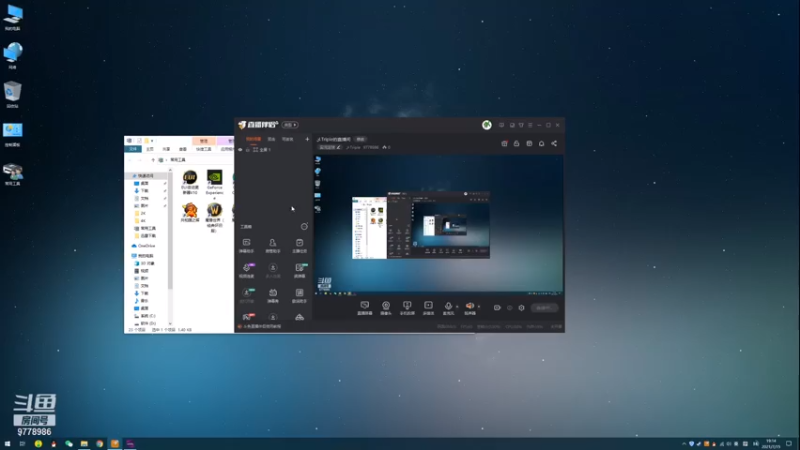Open the multimedia source icon beside the microphone
Screen dimensions: 800x450
tap(428, 307)
